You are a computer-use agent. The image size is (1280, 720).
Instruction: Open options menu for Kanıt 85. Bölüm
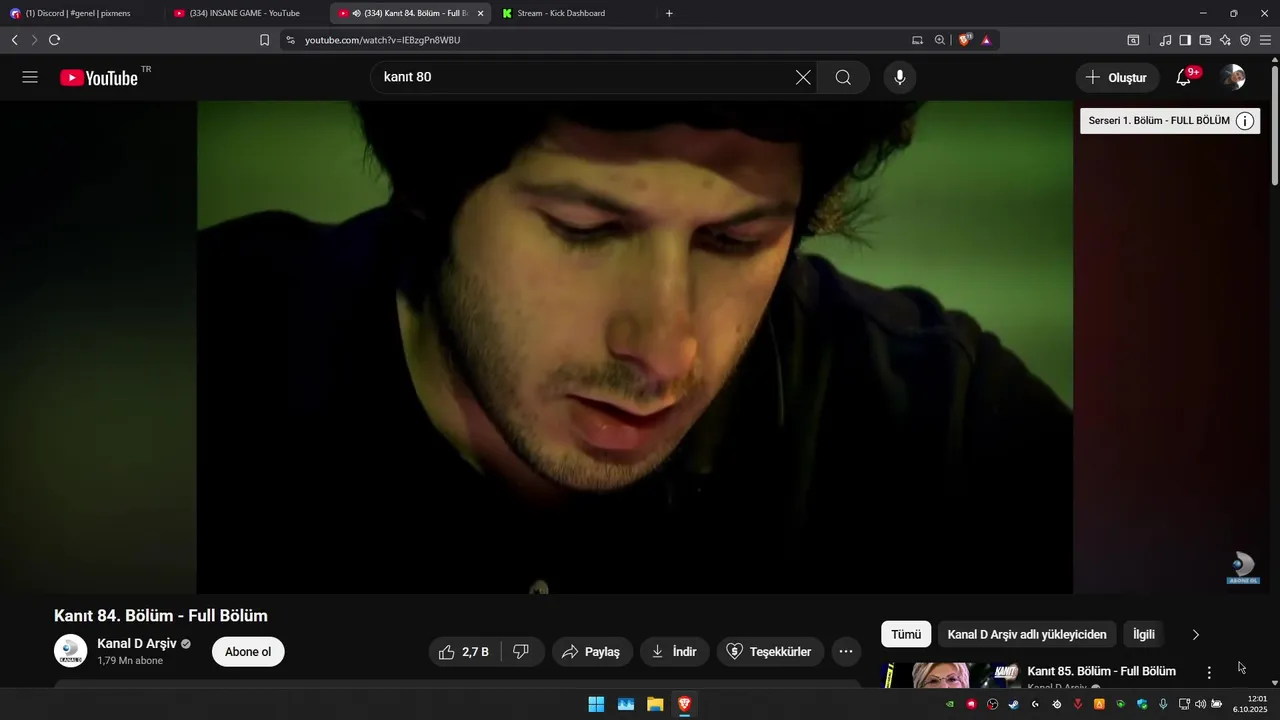pyautogui.click(x=1209, y=672)
